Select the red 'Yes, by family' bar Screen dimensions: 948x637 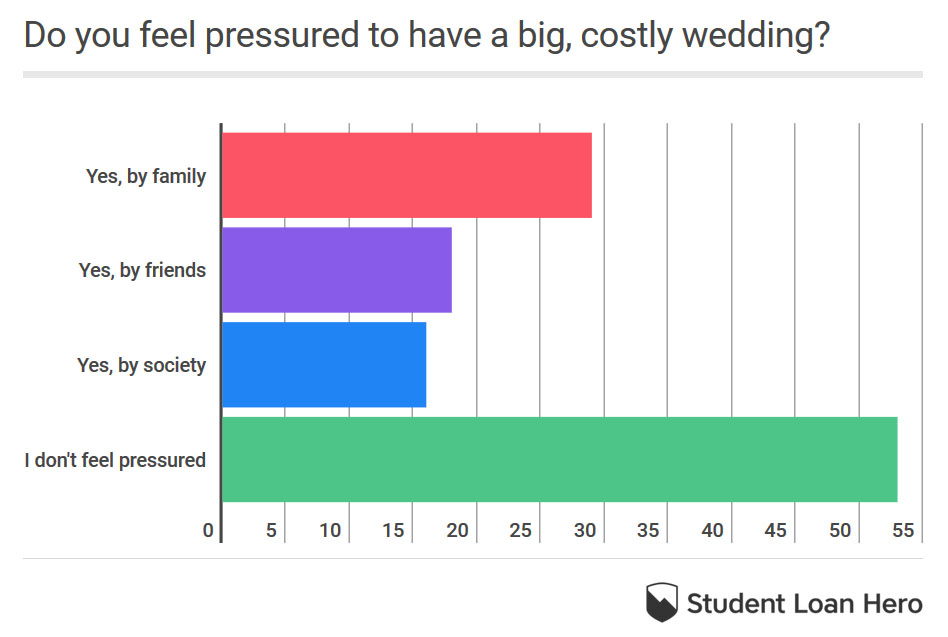tap(406, 175)
